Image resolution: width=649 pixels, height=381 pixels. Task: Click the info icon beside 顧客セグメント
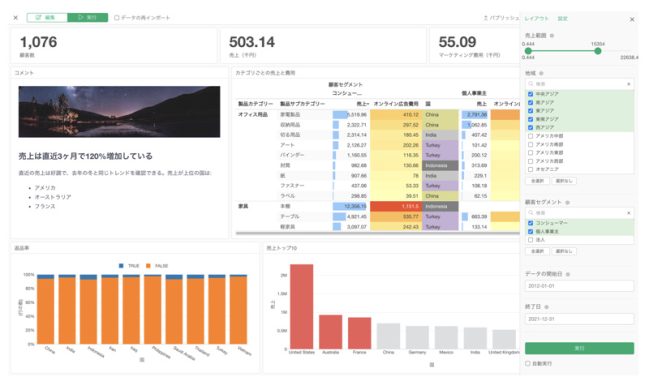coord(567,202)
